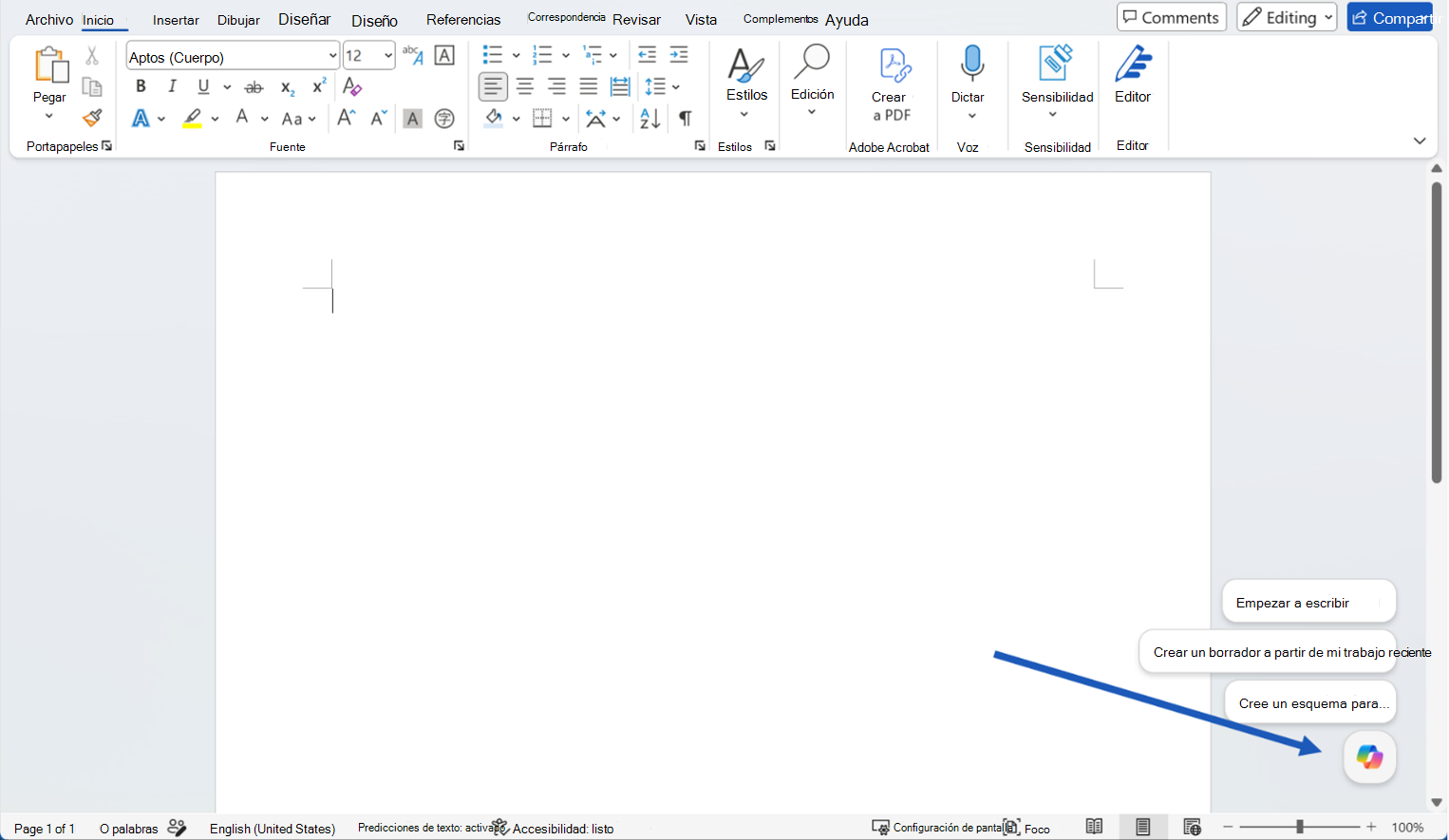Click the Cut scissors icon

(92, 56)
